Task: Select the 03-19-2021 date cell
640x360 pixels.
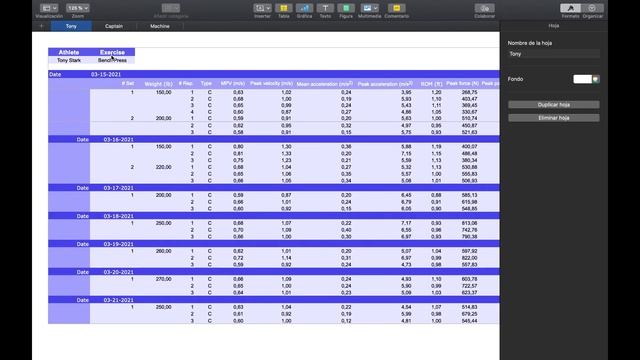Action: click(x=118, y=244)
